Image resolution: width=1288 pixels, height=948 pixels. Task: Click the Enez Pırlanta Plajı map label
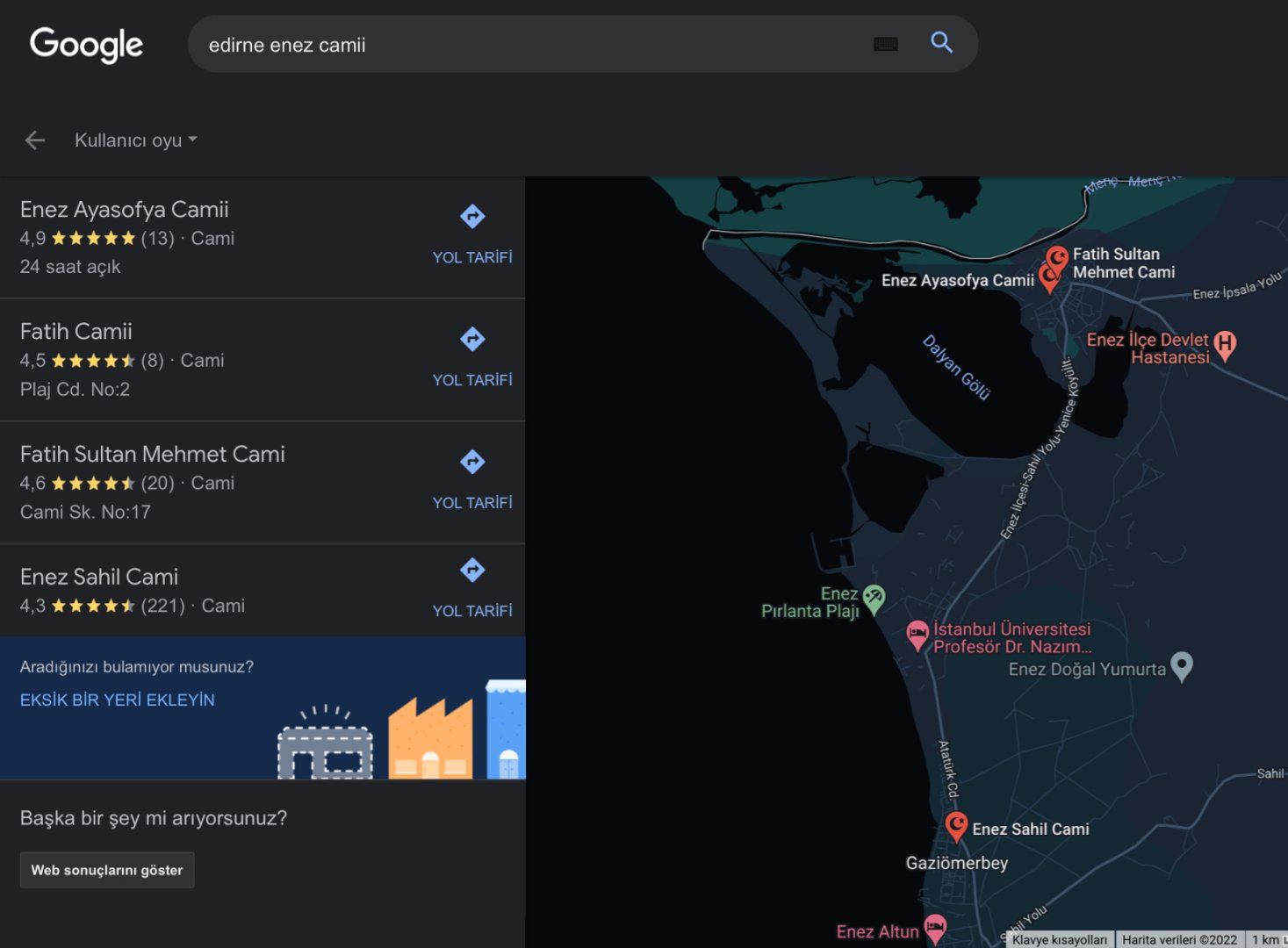pyautogui.click(x=810, y=602)
